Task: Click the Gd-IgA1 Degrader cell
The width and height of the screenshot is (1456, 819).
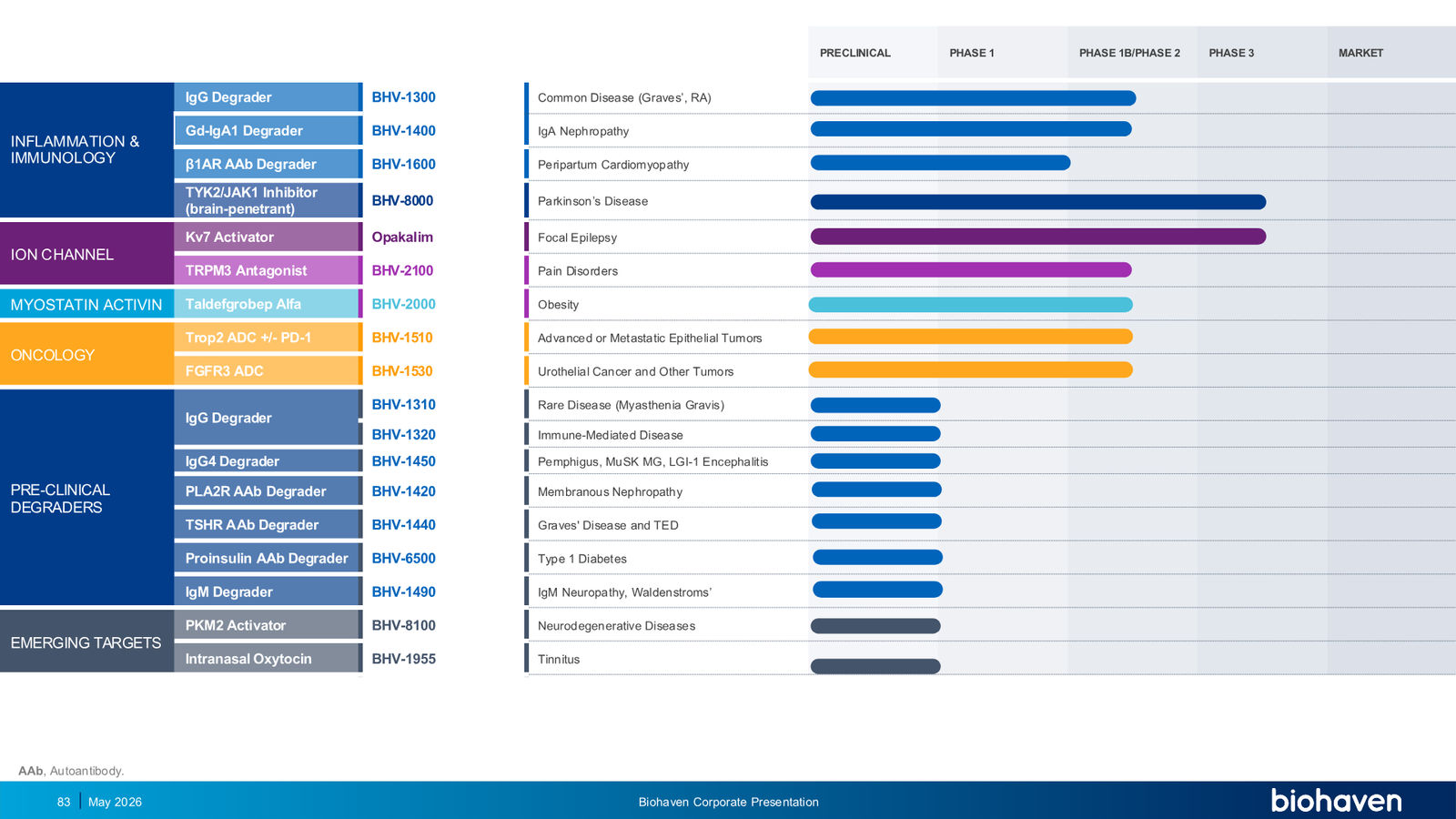Action: [268, 130]
